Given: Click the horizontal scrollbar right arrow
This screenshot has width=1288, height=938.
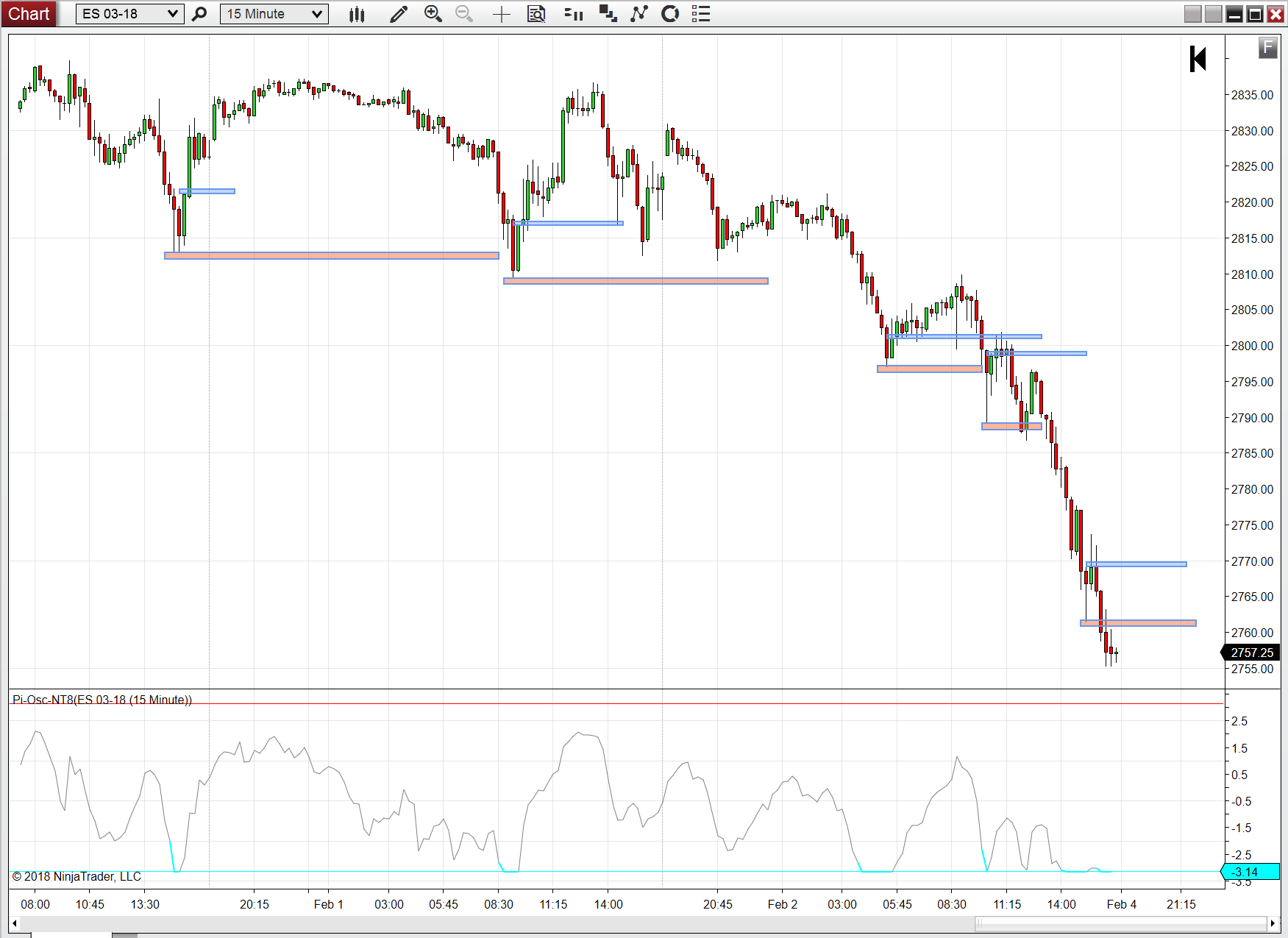Looking at the screenshot, I should point(1273,923).
